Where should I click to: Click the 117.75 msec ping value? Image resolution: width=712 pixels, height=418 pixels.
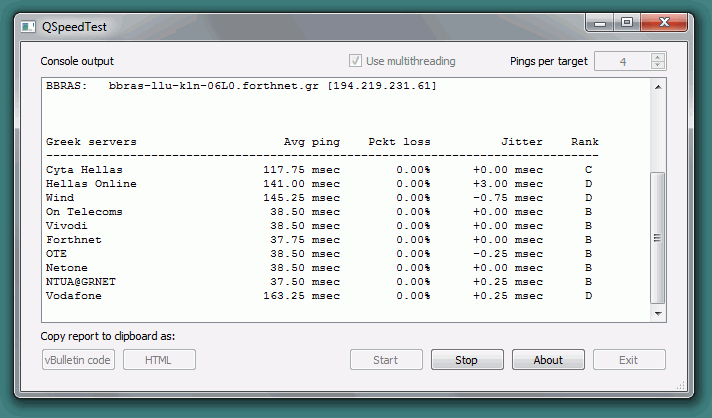pos(302,170)
